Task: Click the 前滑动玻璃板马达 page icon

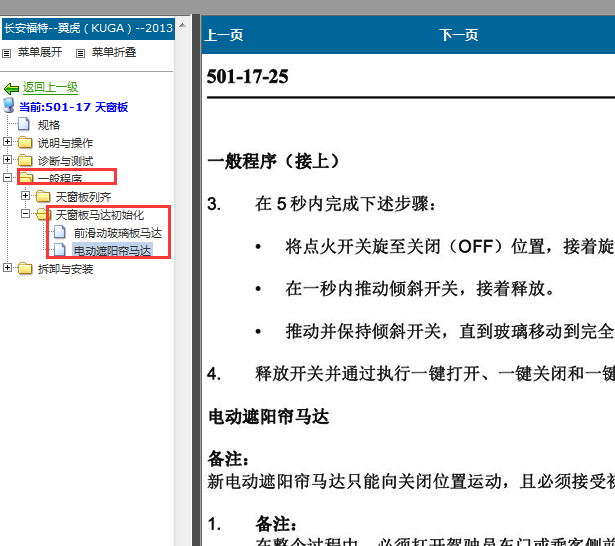Action: click(60, 232)
